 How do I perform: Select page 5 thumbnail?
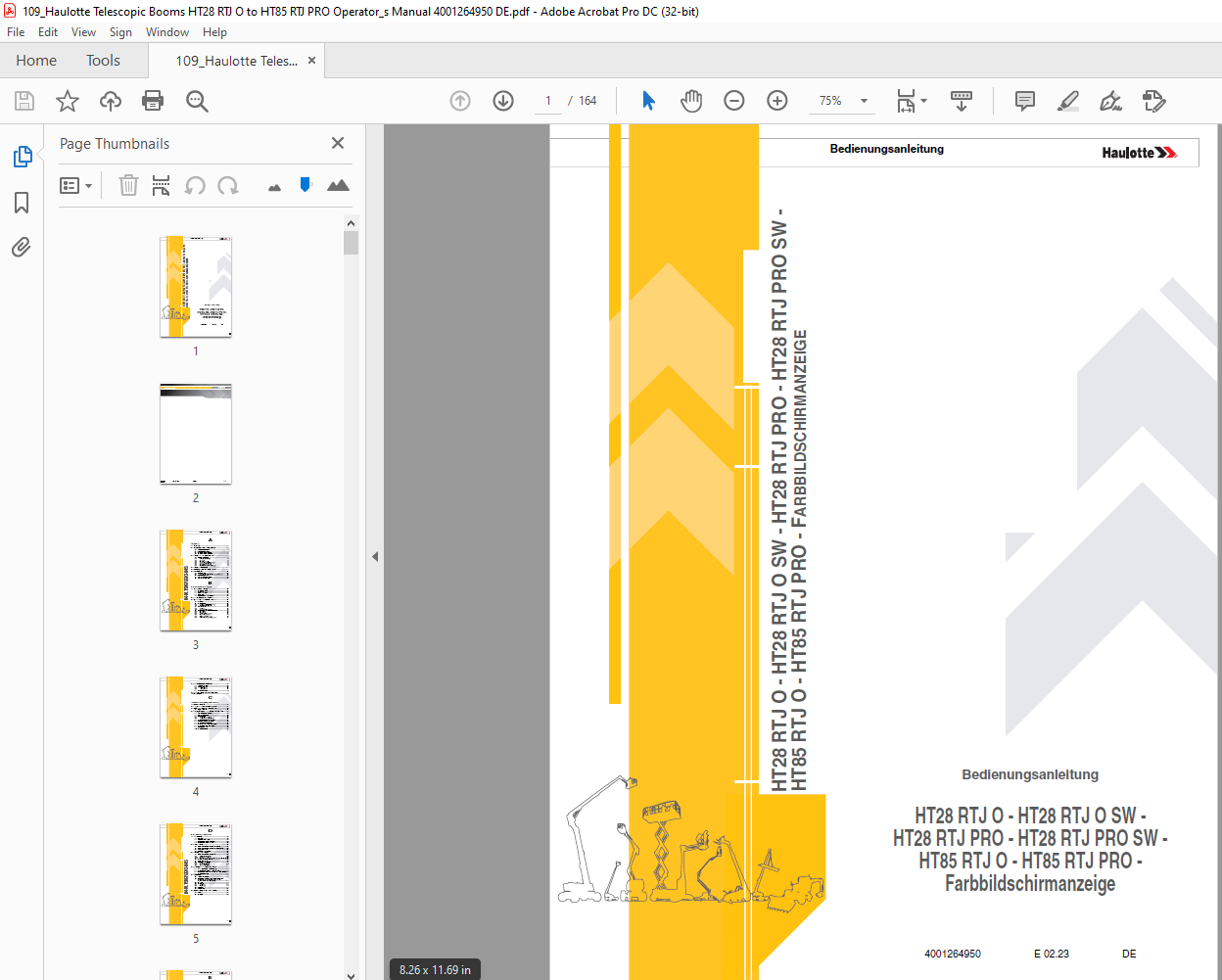click(196, 874)
